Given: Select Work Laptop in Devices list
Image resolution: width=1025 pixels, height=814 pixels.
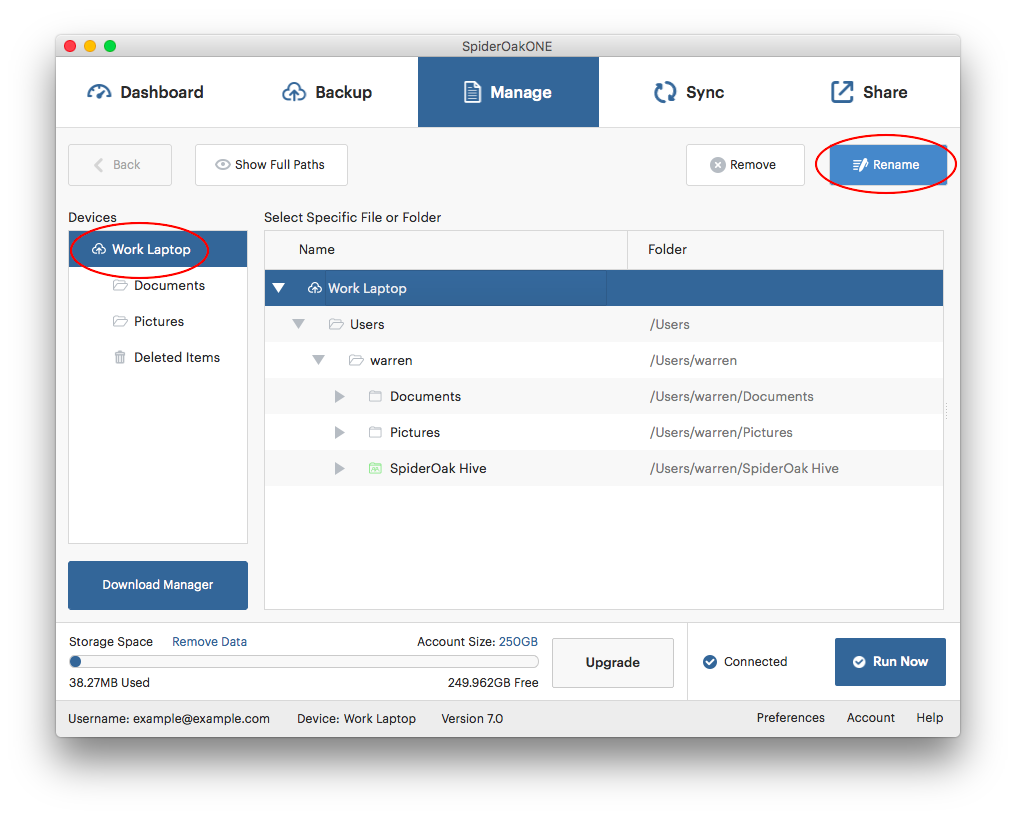Looking at the screenshot, I should (x=158, y=249).
